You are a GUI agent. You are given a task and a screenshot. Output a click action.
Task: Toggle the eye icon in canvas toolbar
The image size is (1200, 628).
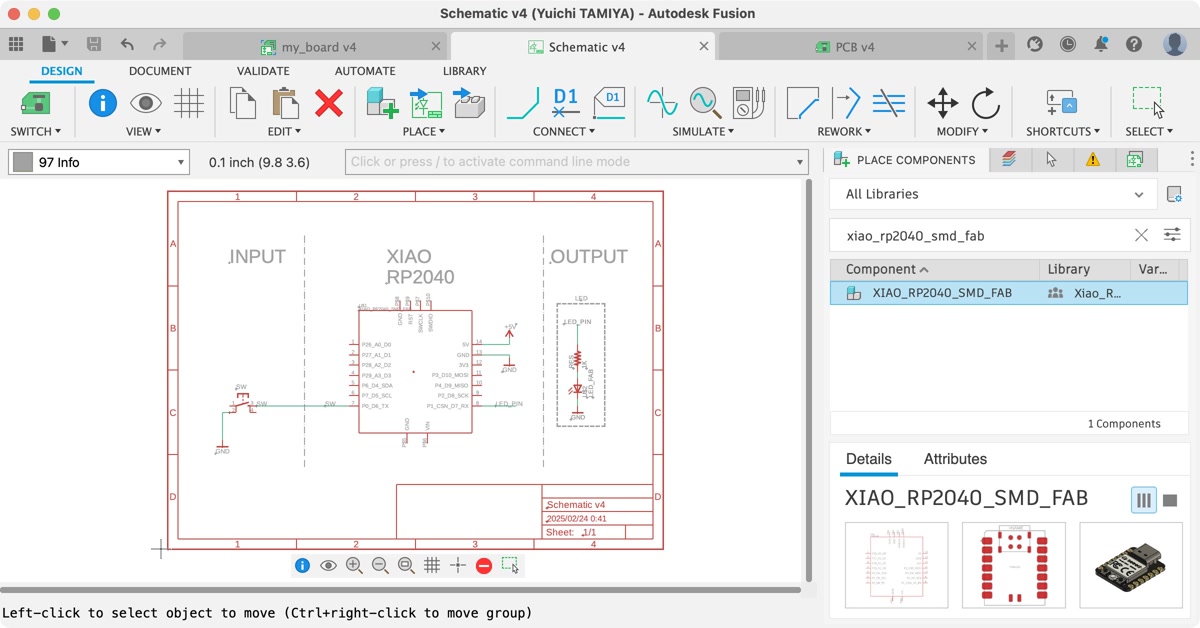pyautogui.click(x=328, y=565)
